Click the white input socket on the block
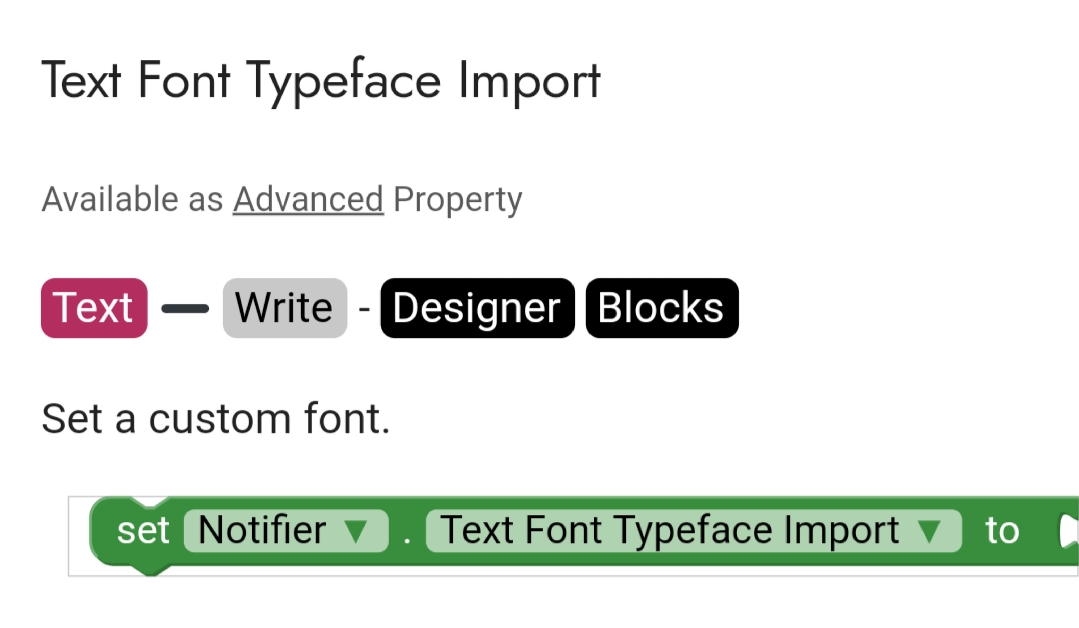Viewport: 1079px width, 628px height. point(1067,532)
